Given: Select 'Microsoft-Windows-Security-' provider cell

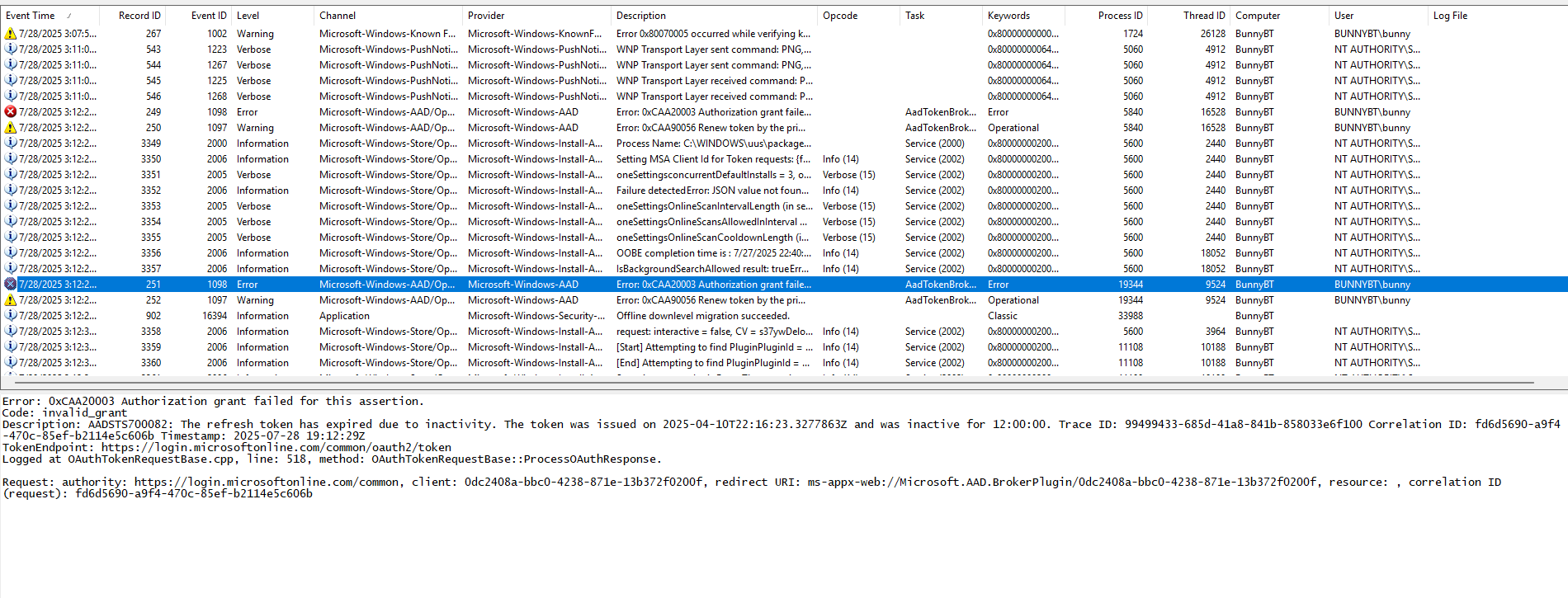Looking at the screenshot, I should coord(536,316).
